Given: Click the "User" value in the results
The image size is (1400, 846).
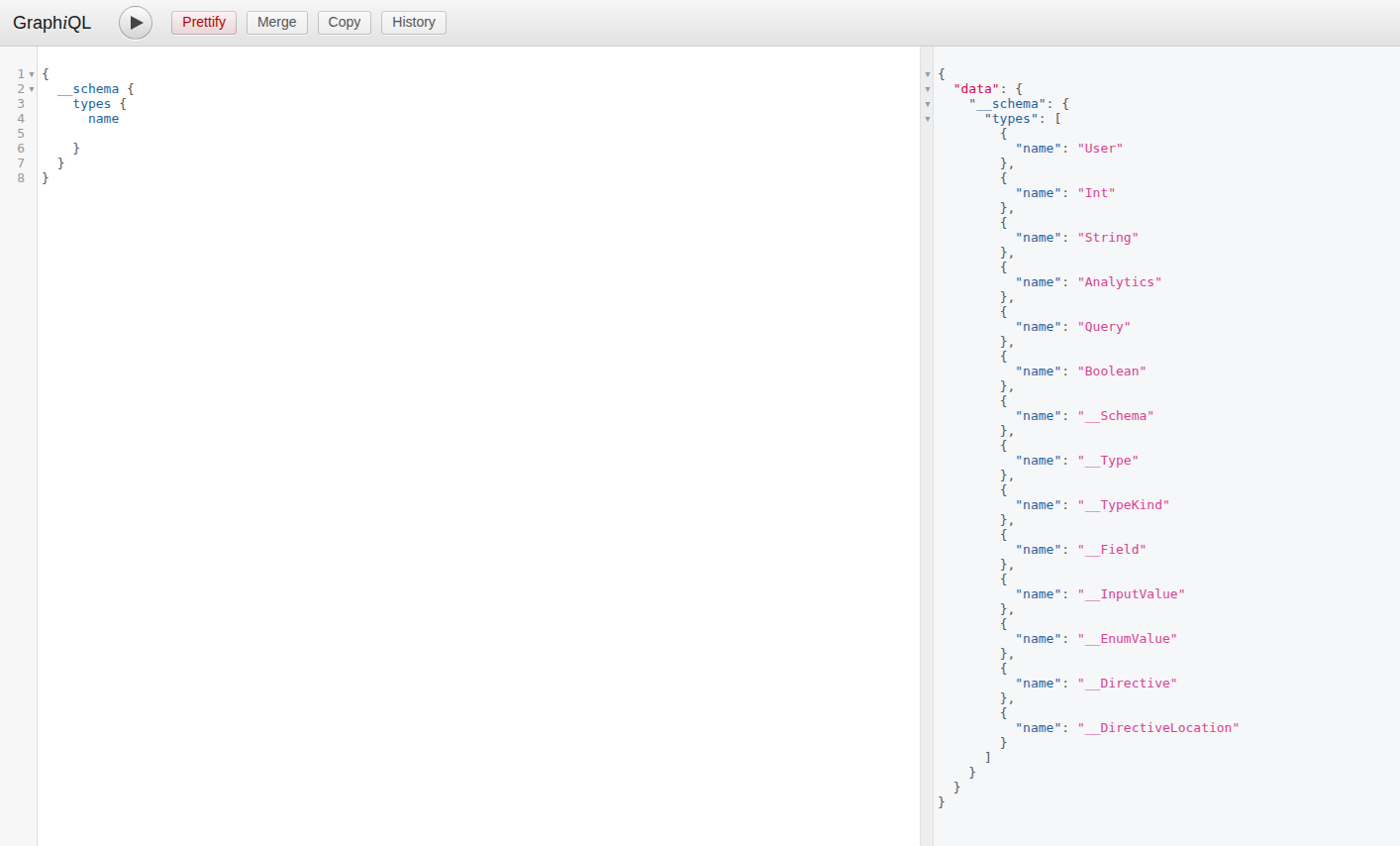Looking at the screenshot, I should point(1100,149).
